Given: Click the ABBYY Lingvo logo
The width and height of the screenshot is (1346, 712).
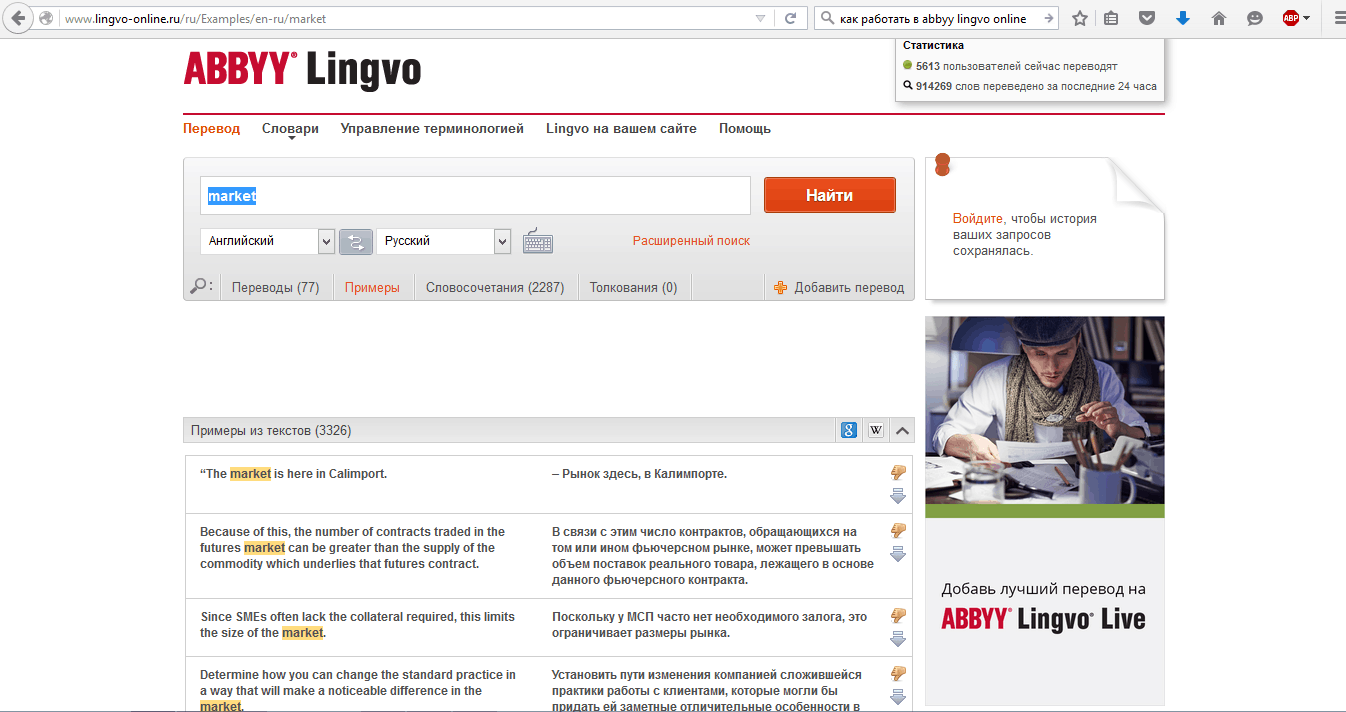Looking at the screenshot, I should tap(302, 69).
